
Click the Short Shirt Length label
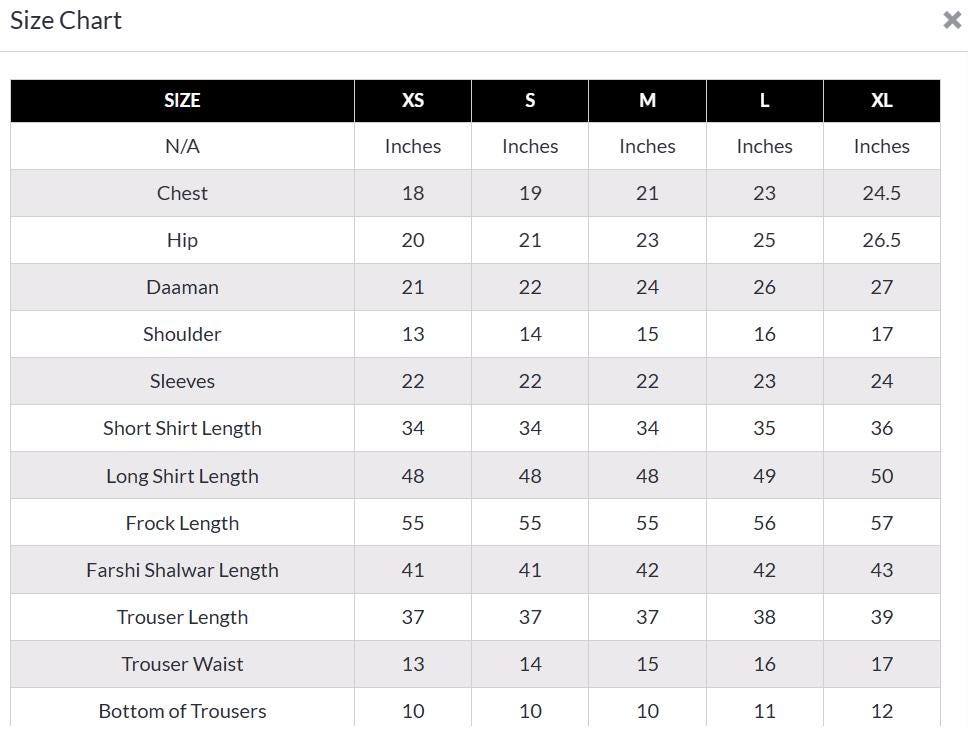182,428
